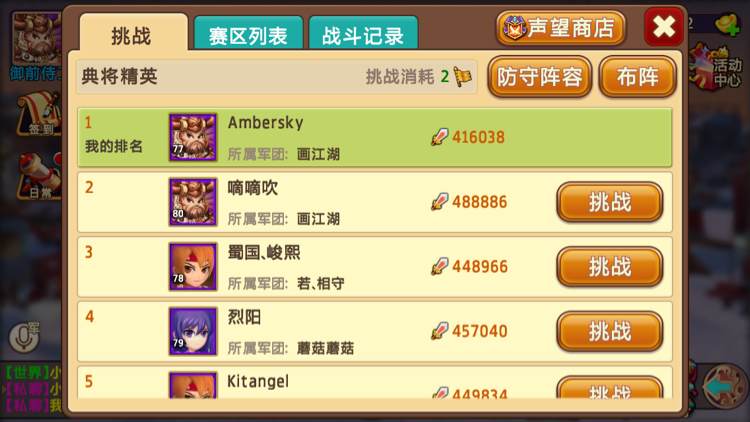Challenge the rank 5 player Kitangel
750x422 pixels.
coord(610,389)
